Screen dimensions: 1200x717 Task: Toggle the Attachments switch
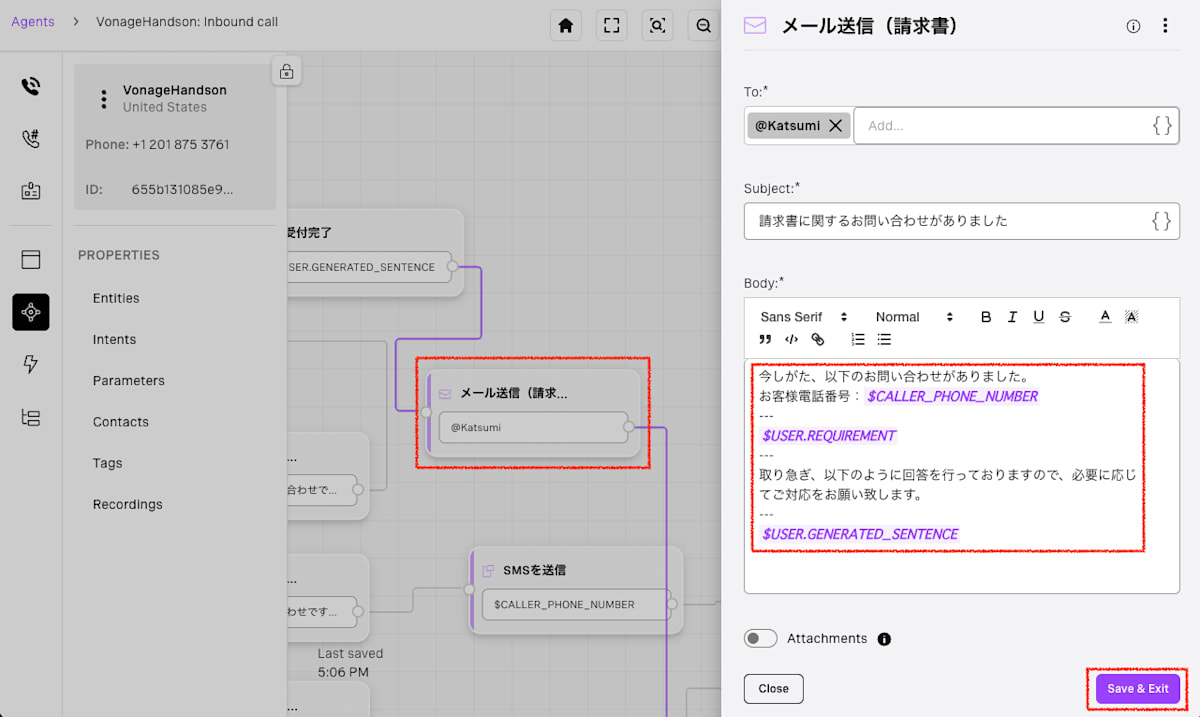pyautogui.click(x=760, y=638)
